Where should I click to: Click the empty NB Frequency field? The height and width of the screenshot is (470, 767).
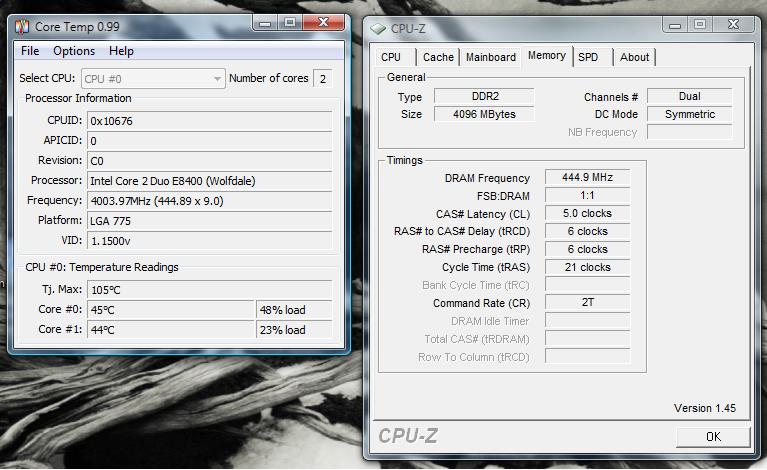coord(690,132)
